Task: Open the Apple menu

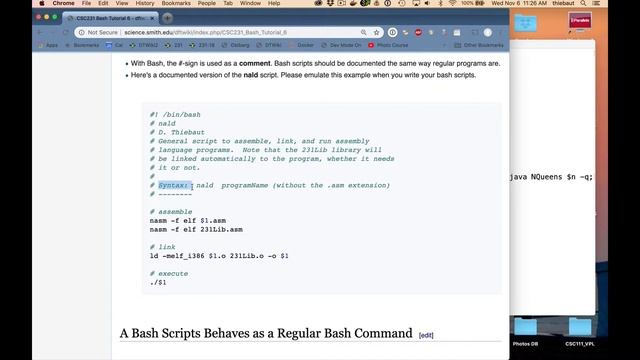Action: 42,3
